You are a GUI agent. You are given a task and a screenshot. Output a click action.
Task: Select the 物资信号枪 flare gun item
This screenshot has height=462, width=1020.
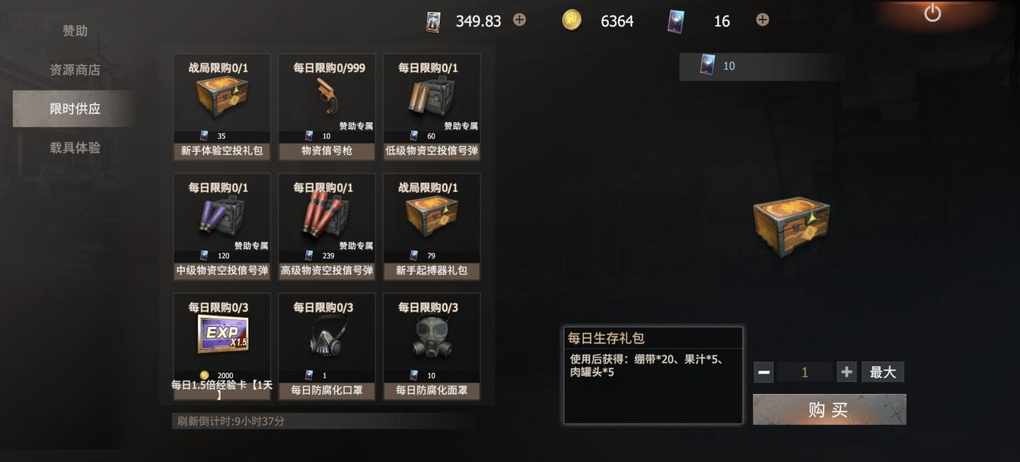point(327,107)
